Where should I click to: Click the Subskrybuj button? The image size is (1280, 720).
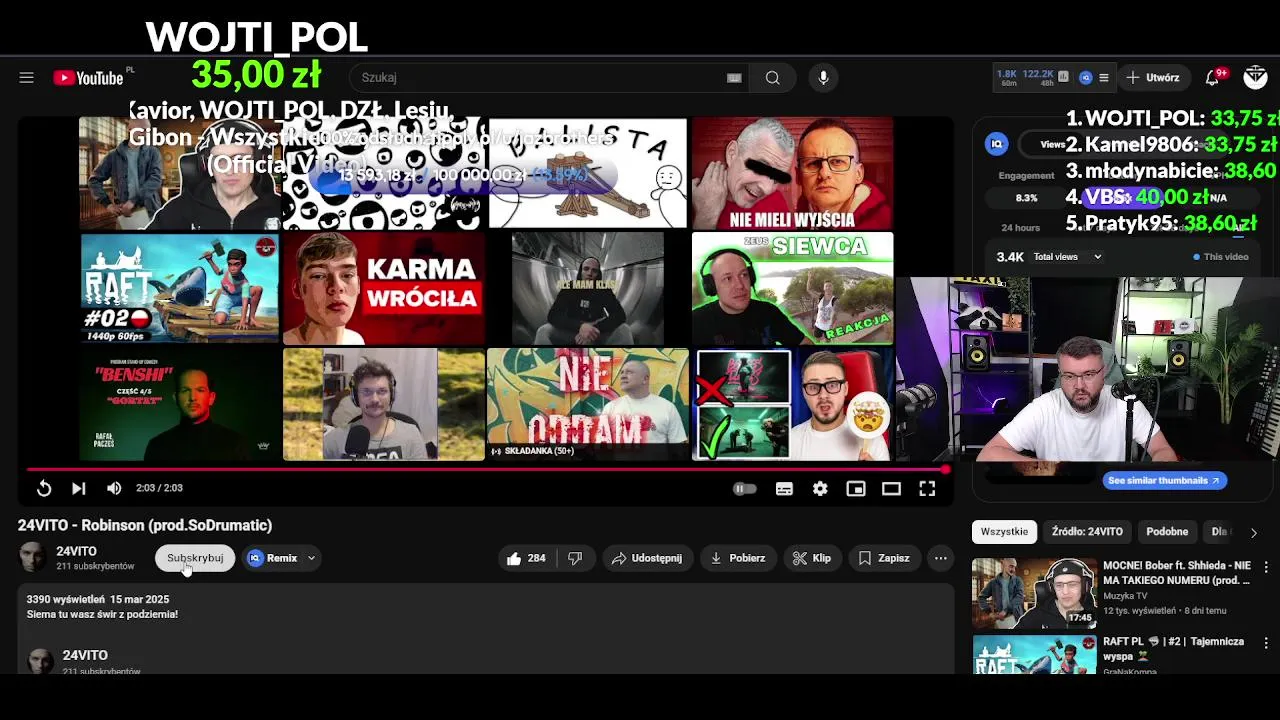pyautogui.click(x=195, y=558)
